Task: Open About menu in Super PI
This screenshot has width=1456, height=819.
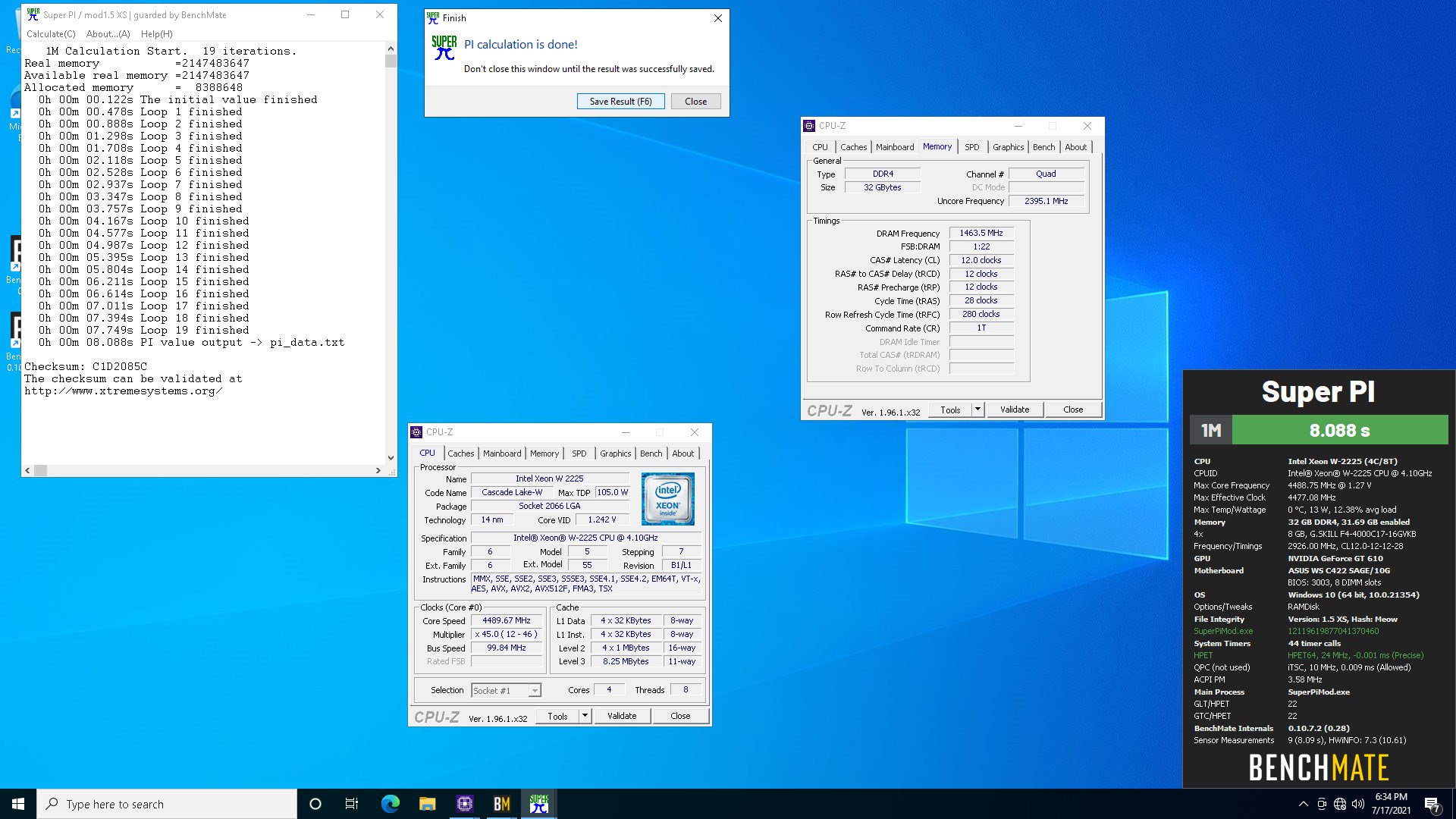Action: 108,34
